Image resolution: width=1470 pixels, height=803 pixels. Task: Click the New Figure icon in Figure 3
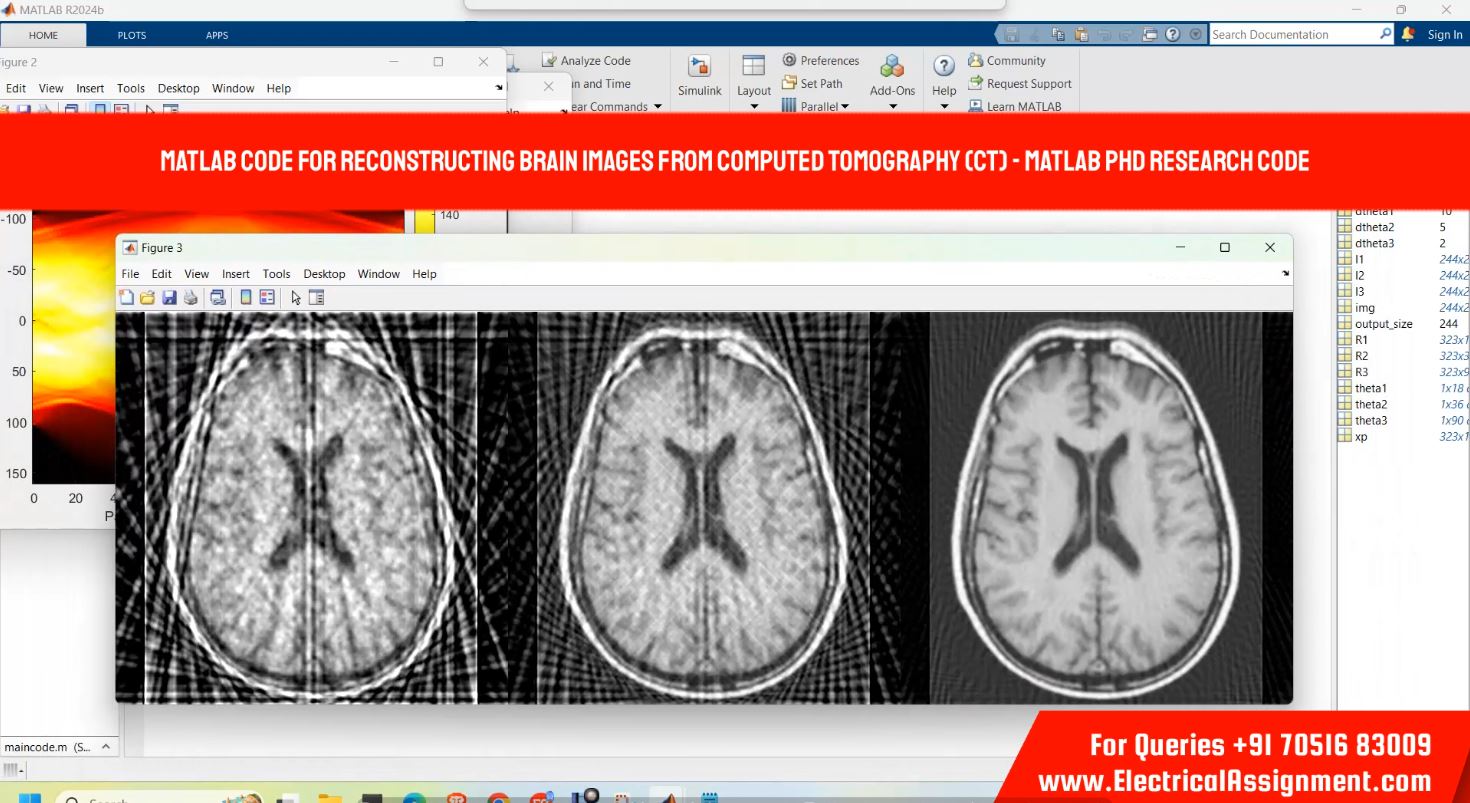pyautogui.click(x=126, y=297)
